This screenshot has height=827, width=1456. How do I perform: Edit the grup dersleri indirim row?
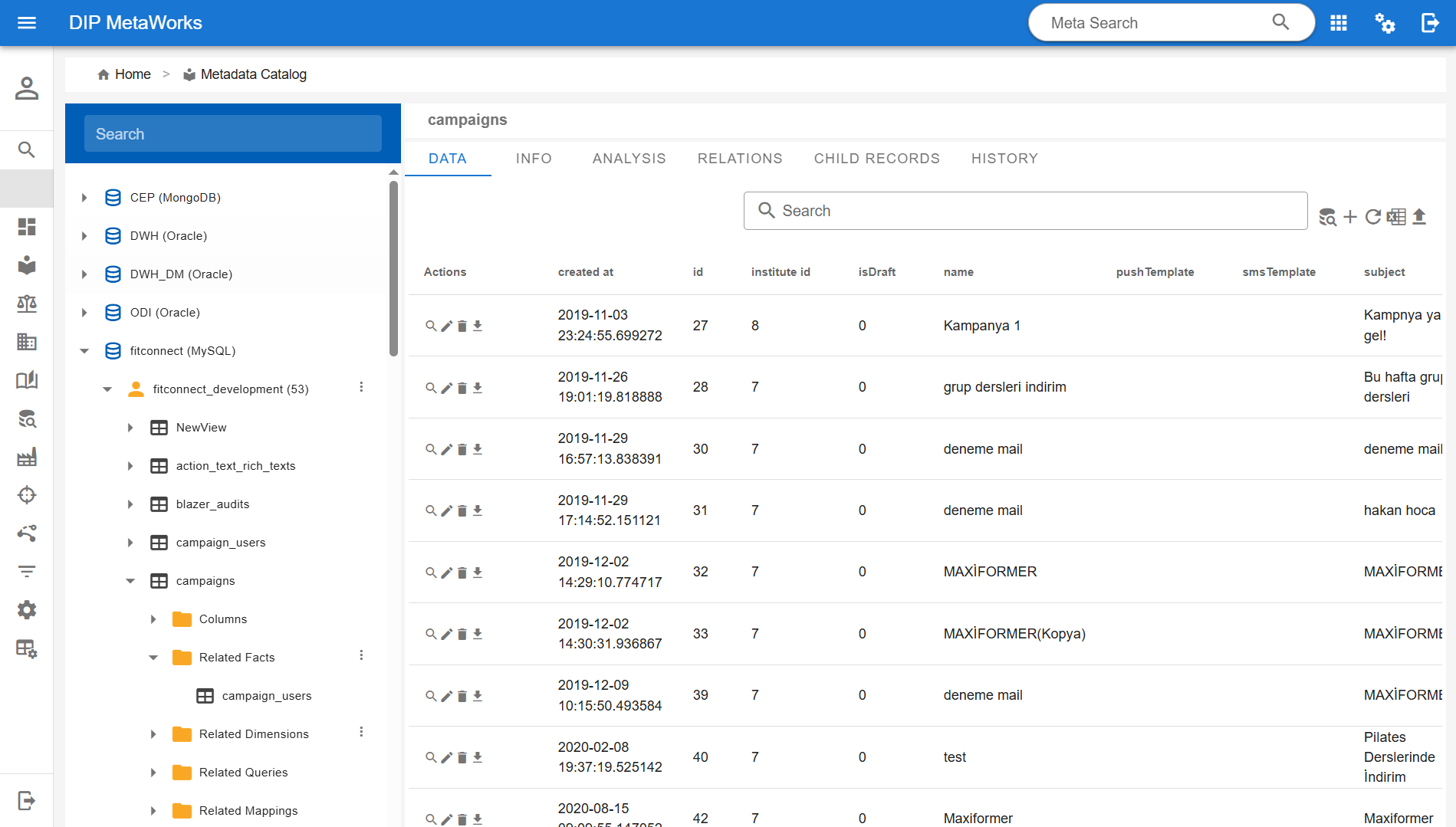pos(447,388)
